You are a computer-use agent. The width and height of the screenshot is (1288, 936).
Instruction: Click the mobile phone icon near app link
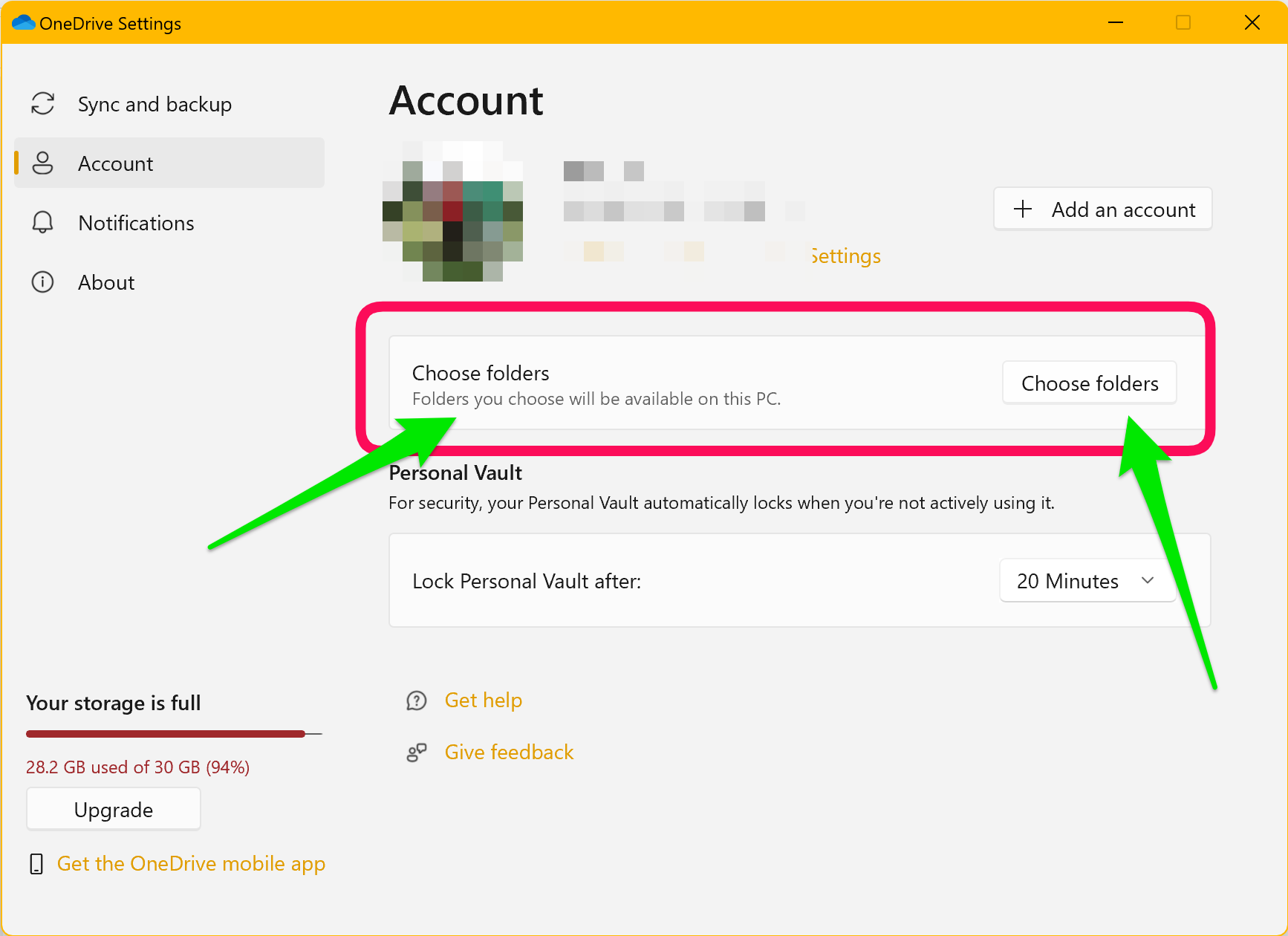click(36, 863)
